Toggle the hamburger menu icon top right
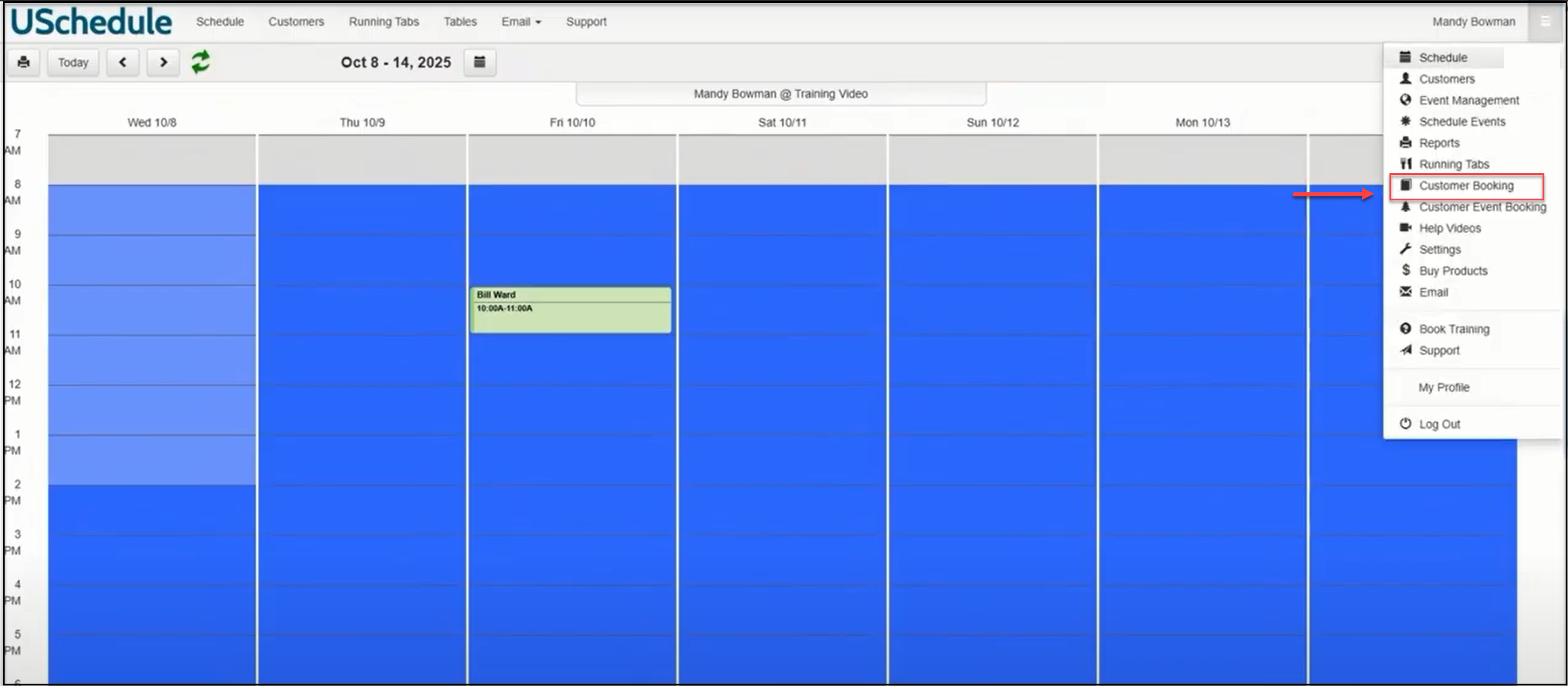The height and width of the screenshot is (686, 1568). pos(1544,22)
